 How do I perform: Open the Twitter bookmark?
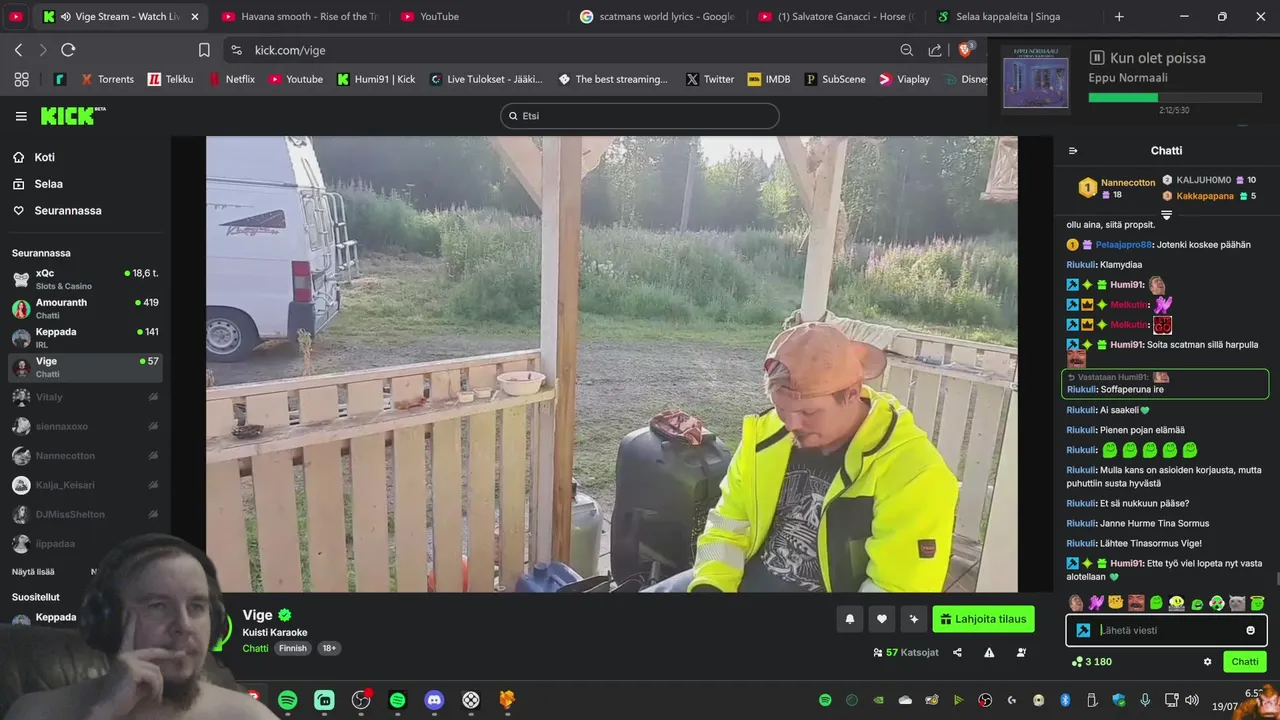click(709, 79)
